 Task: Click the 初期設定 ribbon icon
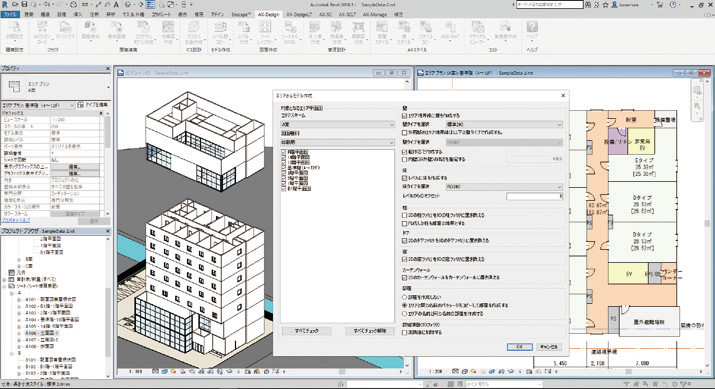(x=14, y=31)
